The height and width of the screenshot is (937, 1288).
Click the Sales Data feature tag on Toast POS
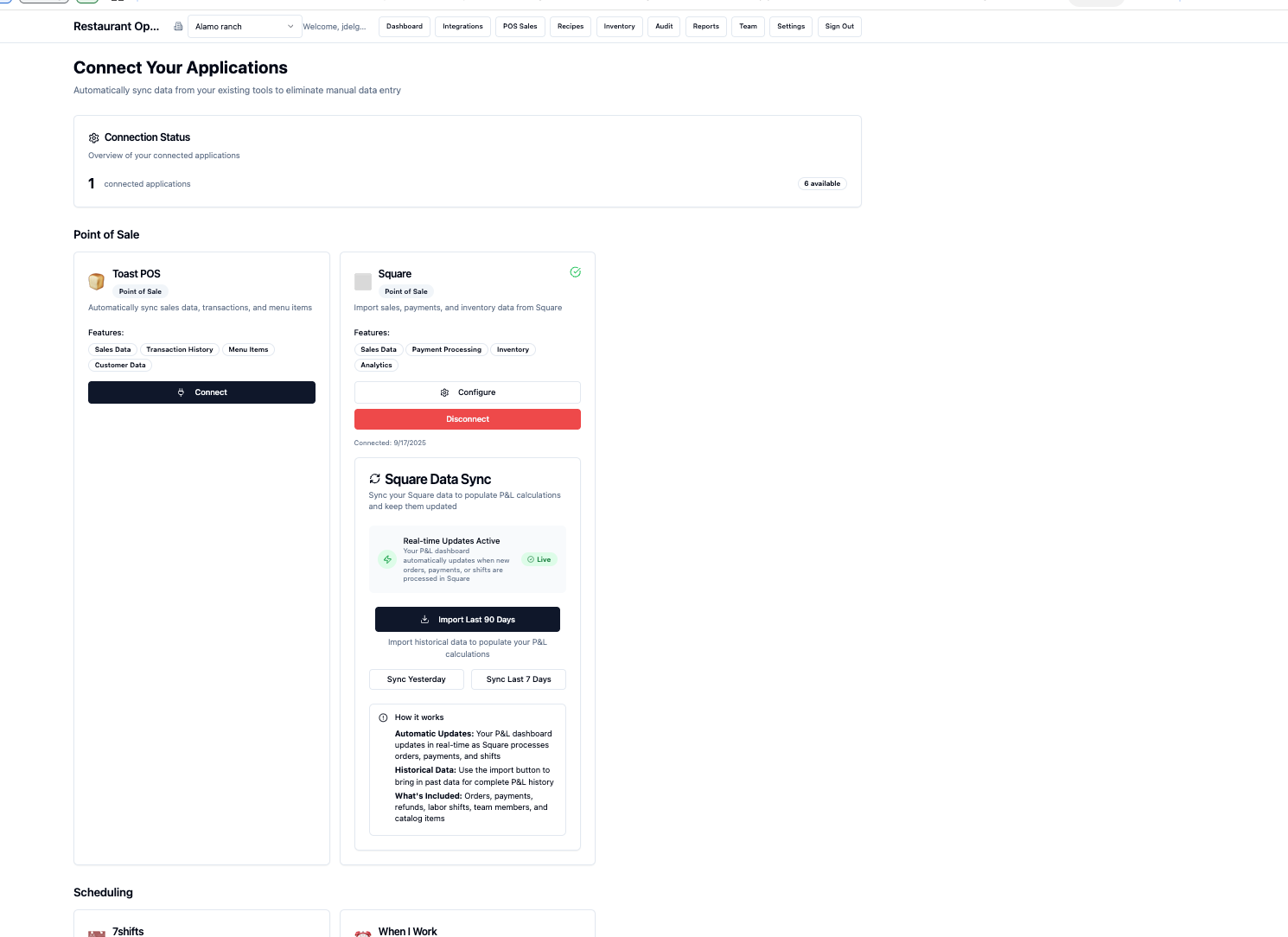(x=112, y=349)
